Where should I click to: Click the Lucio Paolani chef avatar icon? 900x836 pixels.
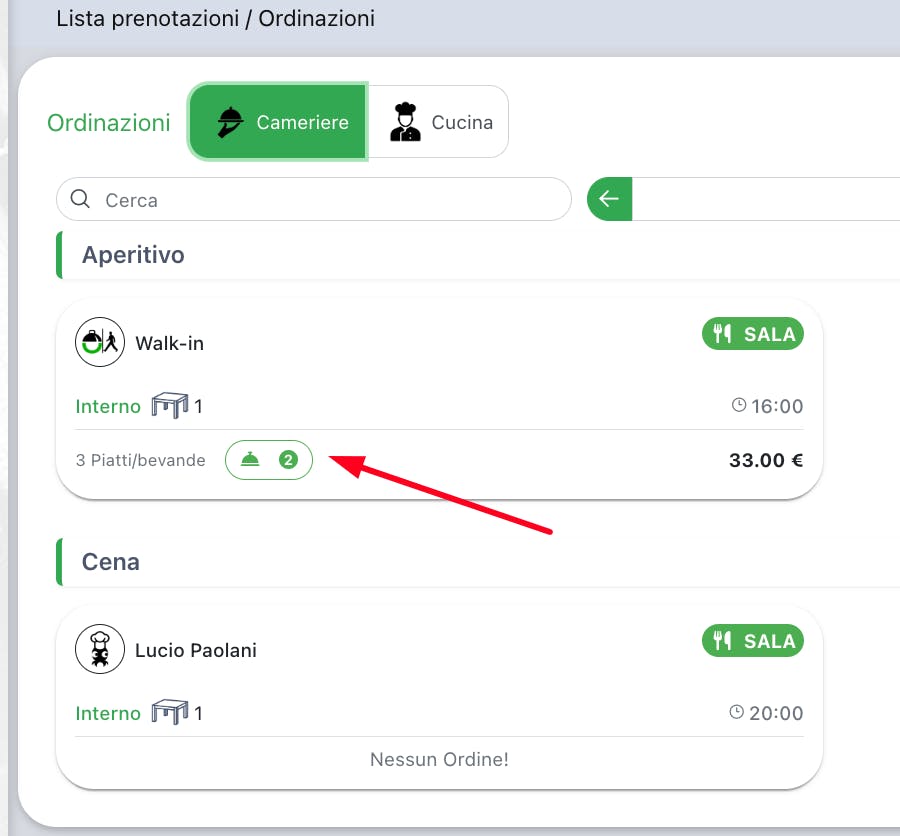100,649
